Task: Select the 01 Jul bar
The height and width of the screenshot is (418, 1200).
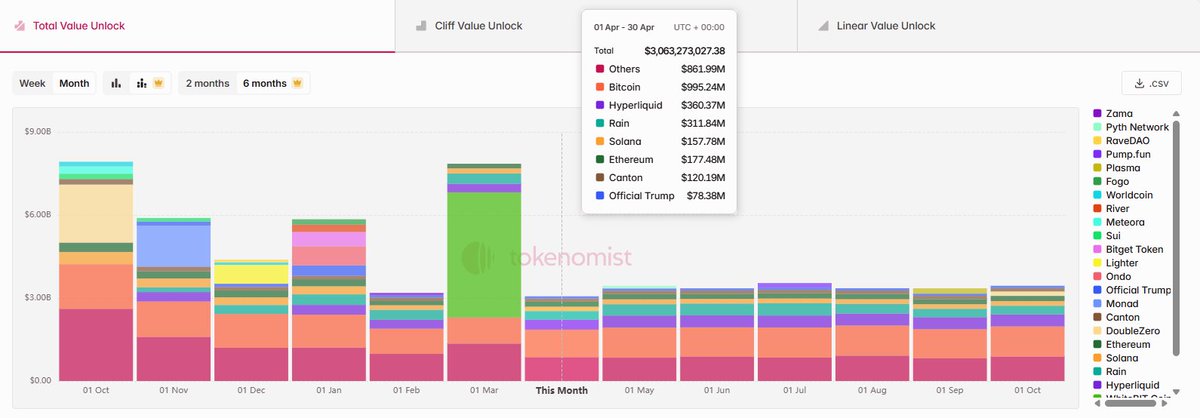Action: click(x=795, y=332)
